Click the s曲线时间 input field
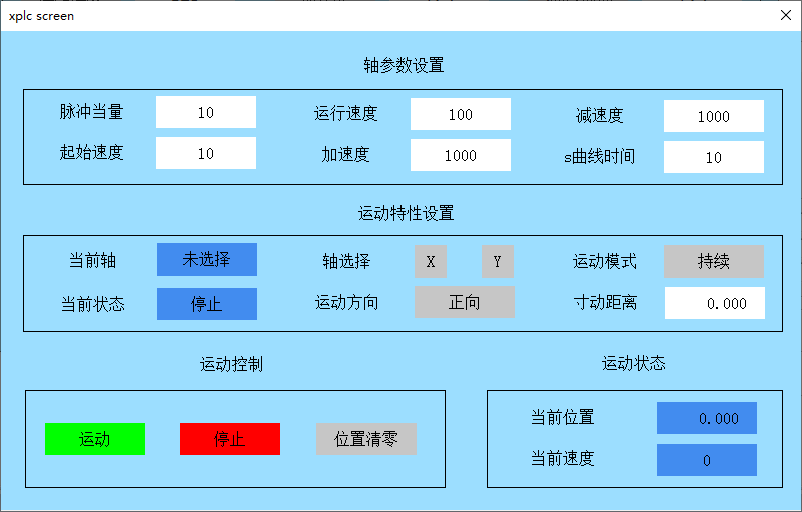This screenshot has width=802, height=512. coord(714,157)
